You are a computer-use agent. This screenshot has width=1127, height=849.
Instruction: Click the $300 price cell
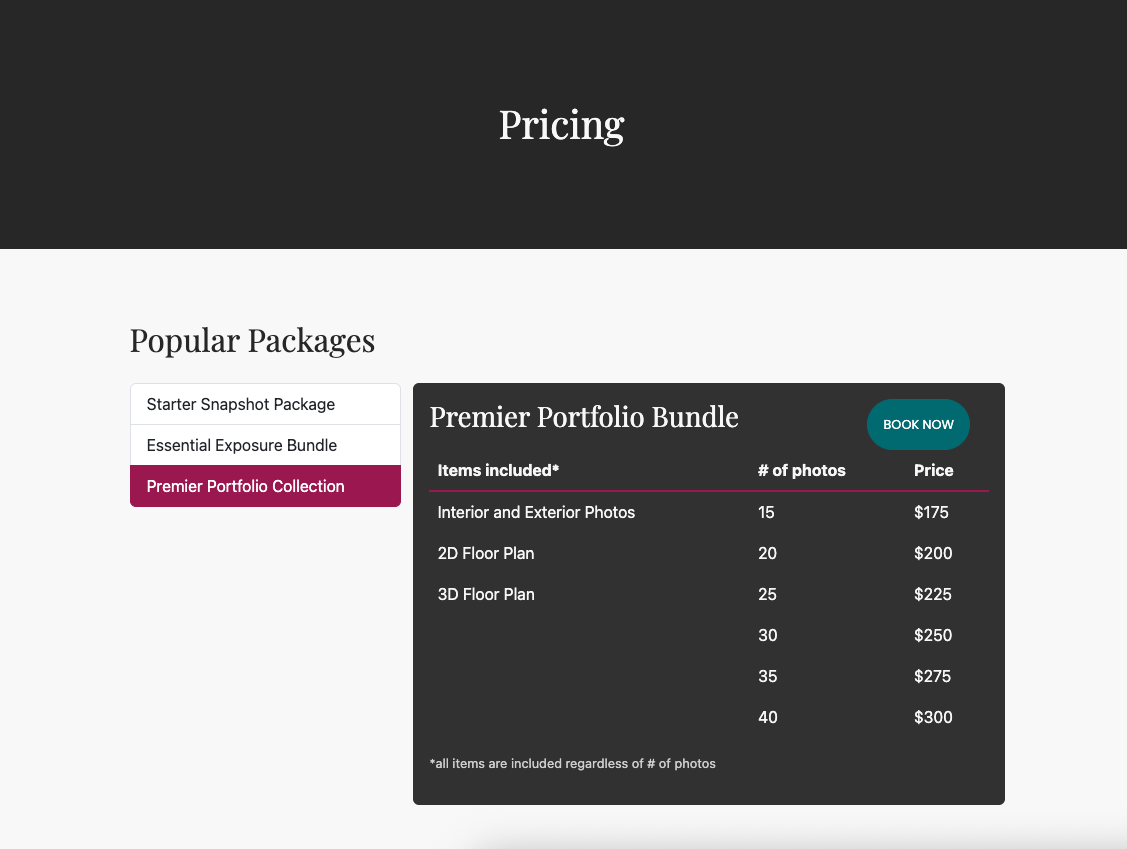click(933, 717)
